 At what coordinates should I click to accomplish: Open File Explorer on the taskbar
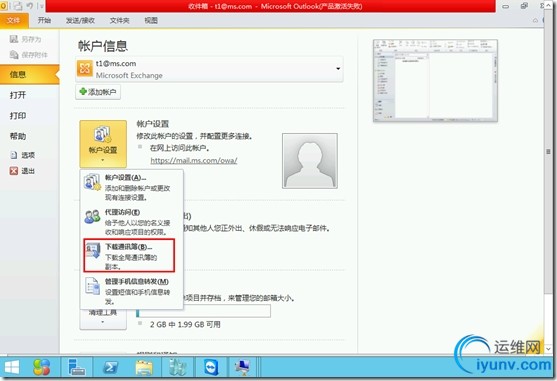tap(144, 367)
